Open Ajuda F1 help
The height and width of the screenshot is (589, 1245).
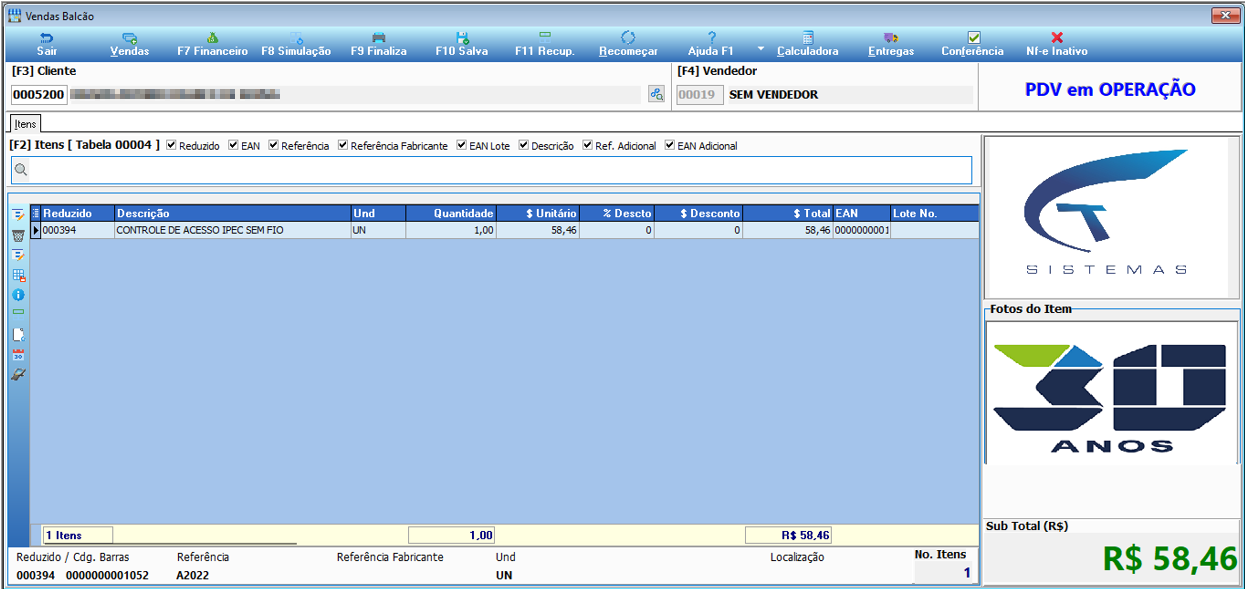click(x=711, y=44)
